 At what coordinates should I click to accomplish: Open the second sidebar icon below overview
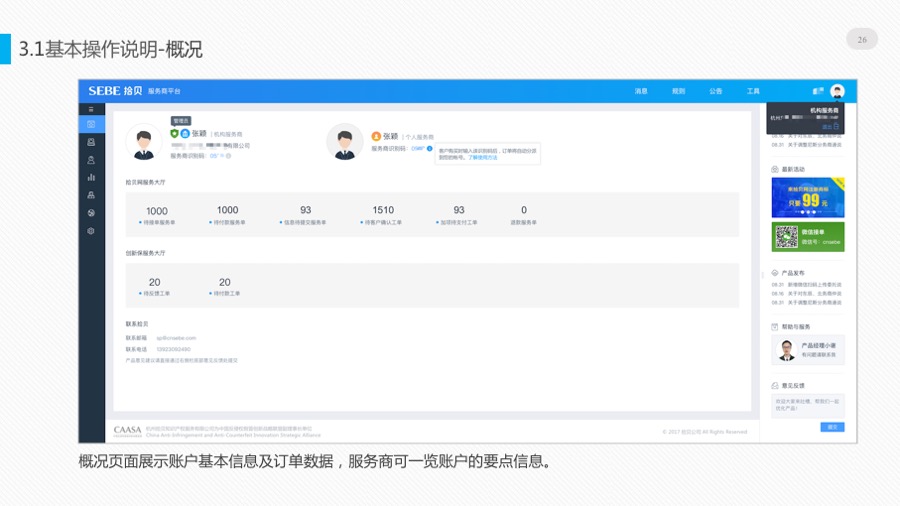pyautogui.click(x=91, y=142)
